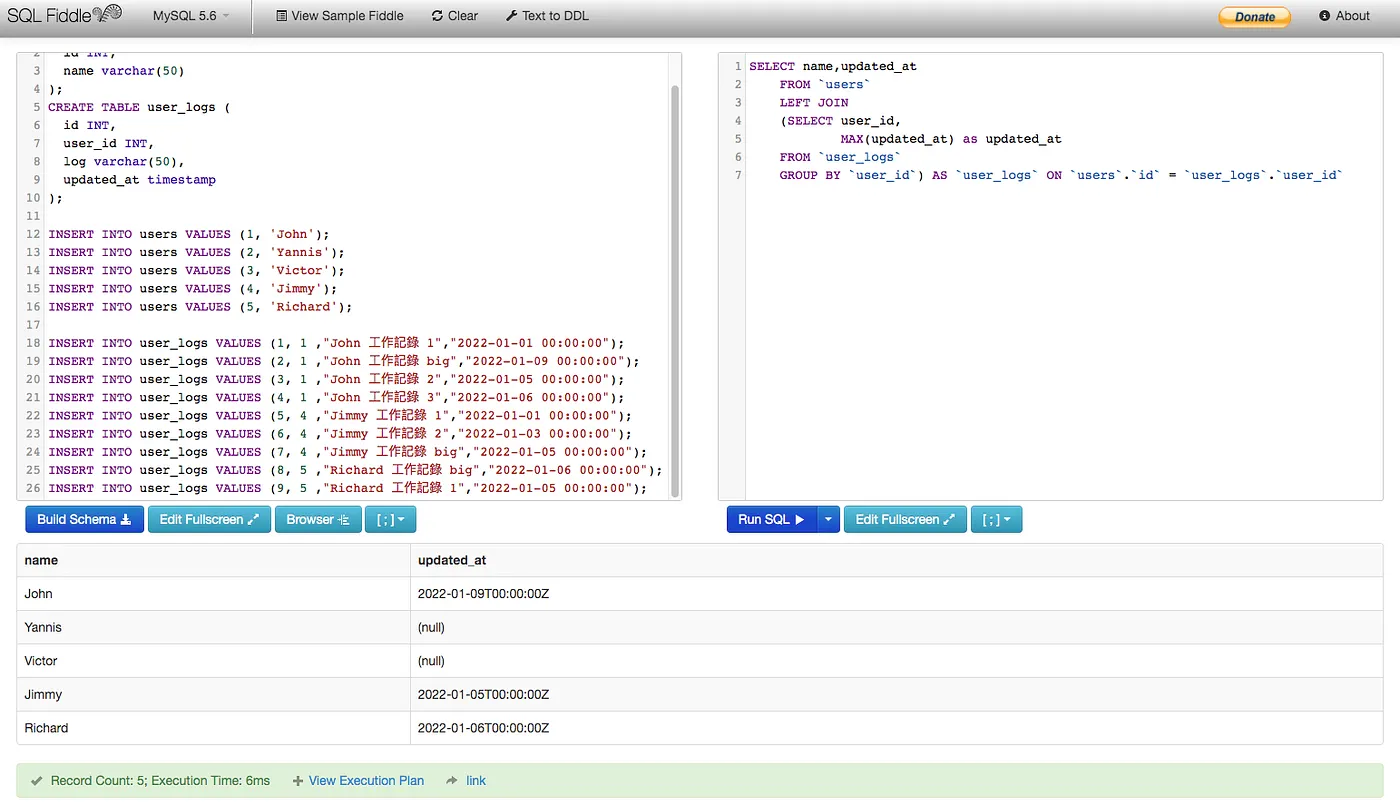Expand the Run SQL options arrow
This screenshot has height=808, width=1400.
click(x=828, y=519)
